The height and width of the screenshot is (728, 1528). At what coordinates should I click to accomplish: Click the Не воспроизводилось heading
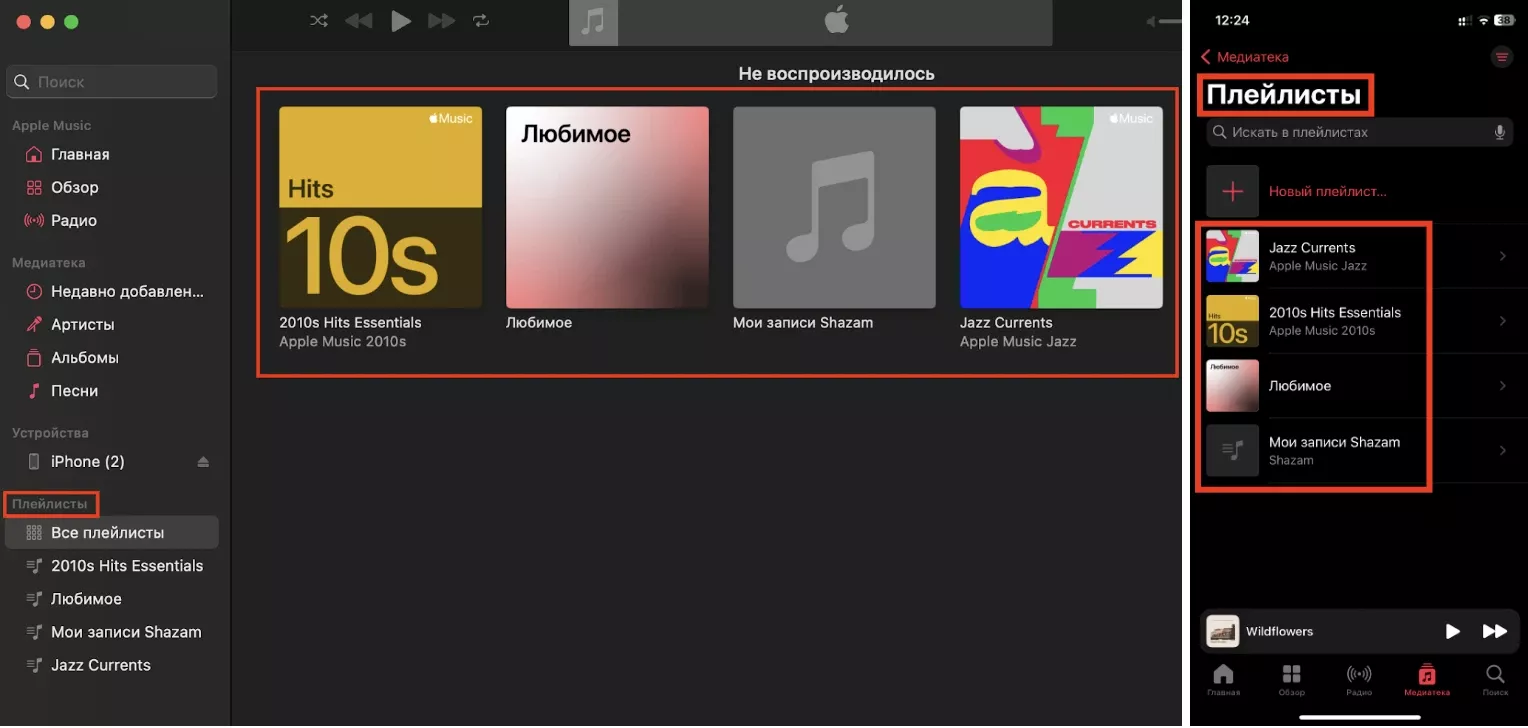tap(836, 73)
